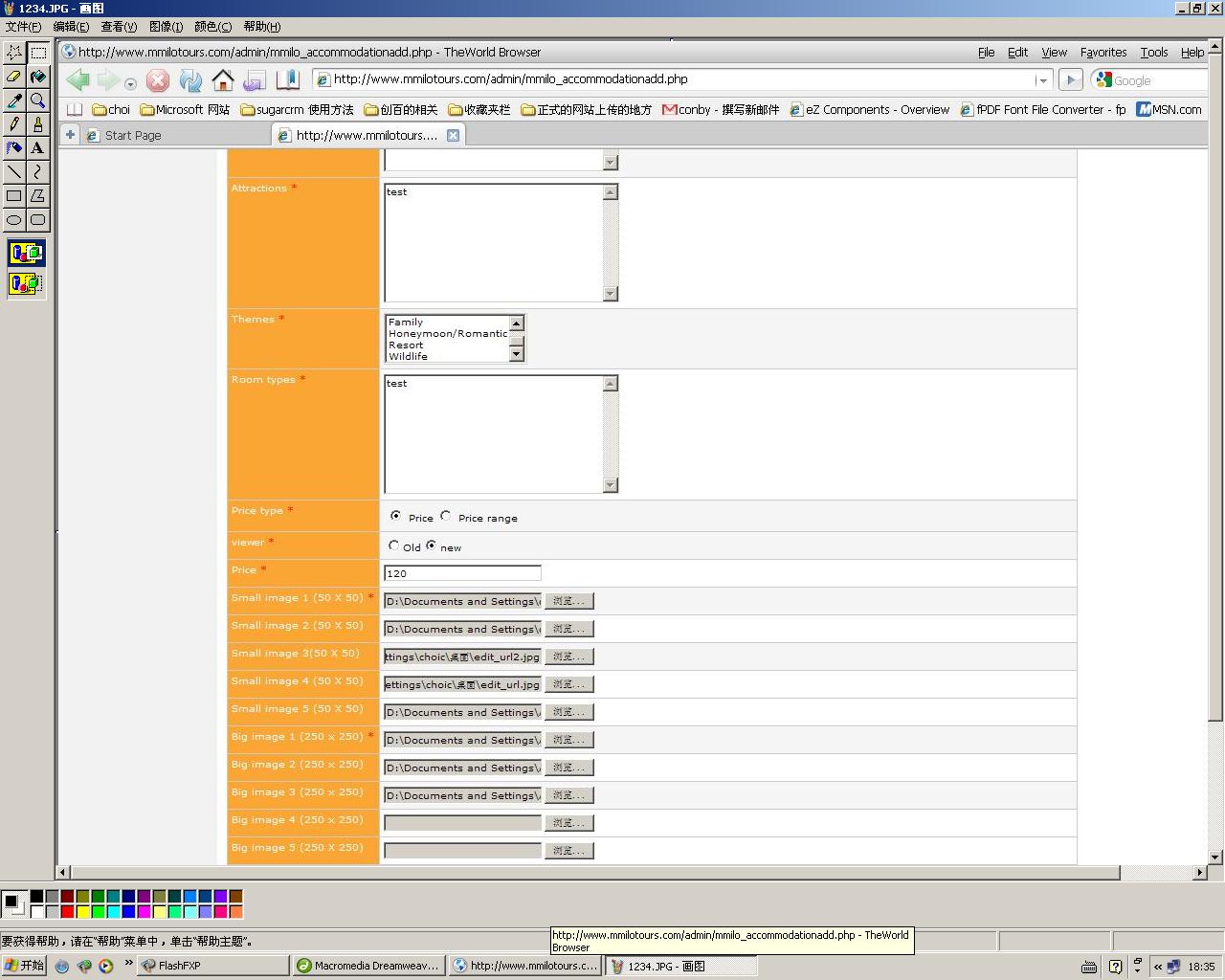The image size is (1225, 980).
Task: Select the Price range radio button
Action: point(446,516)
